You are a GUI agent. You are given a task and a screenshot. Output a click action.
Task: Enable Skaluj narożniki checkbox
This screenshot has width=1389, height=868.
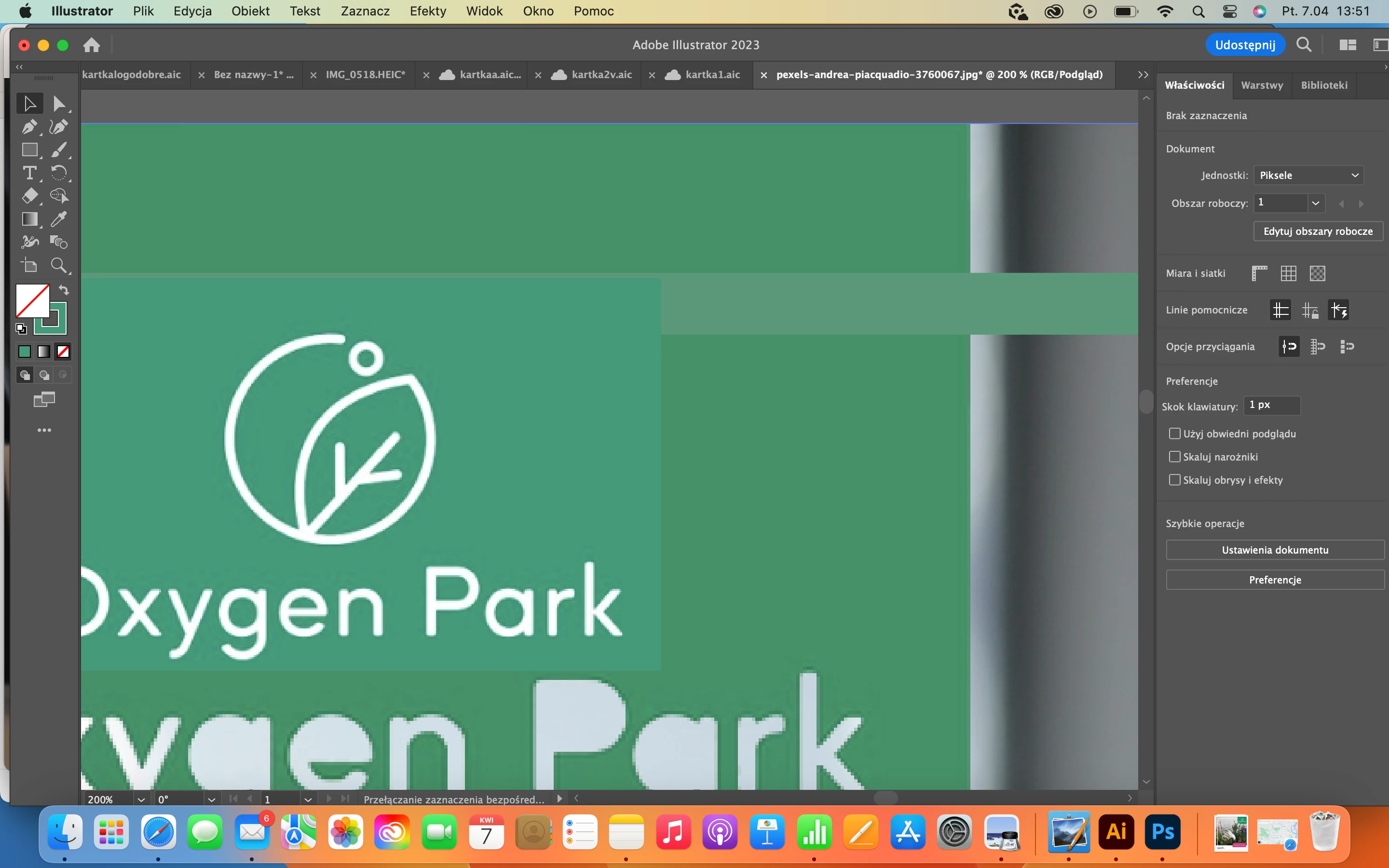[x=1174, y=457]
